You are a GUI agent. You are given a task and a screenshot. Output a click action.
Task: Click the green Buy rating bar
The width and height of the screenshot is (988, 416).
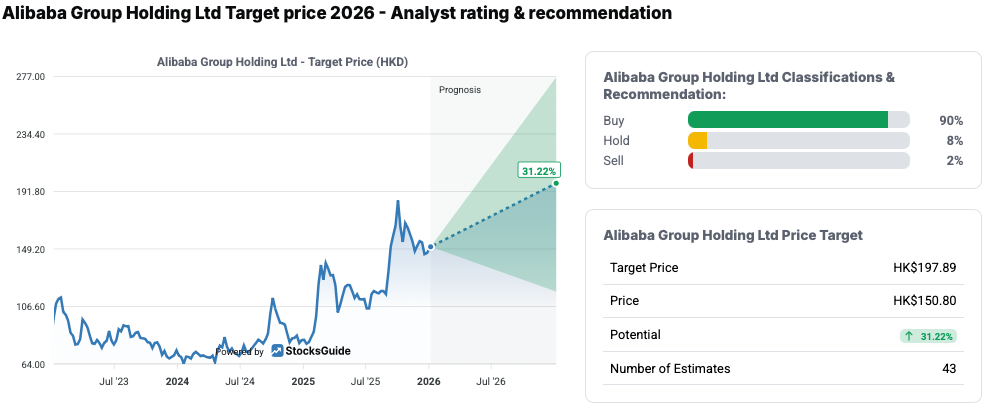pyautogui.click(x=788, y=120)
